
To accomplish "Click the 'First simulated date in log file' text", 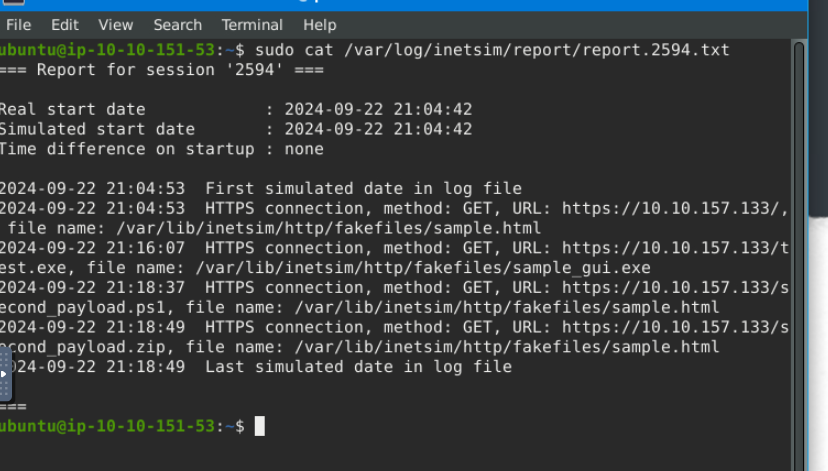I will click(363, 189).
